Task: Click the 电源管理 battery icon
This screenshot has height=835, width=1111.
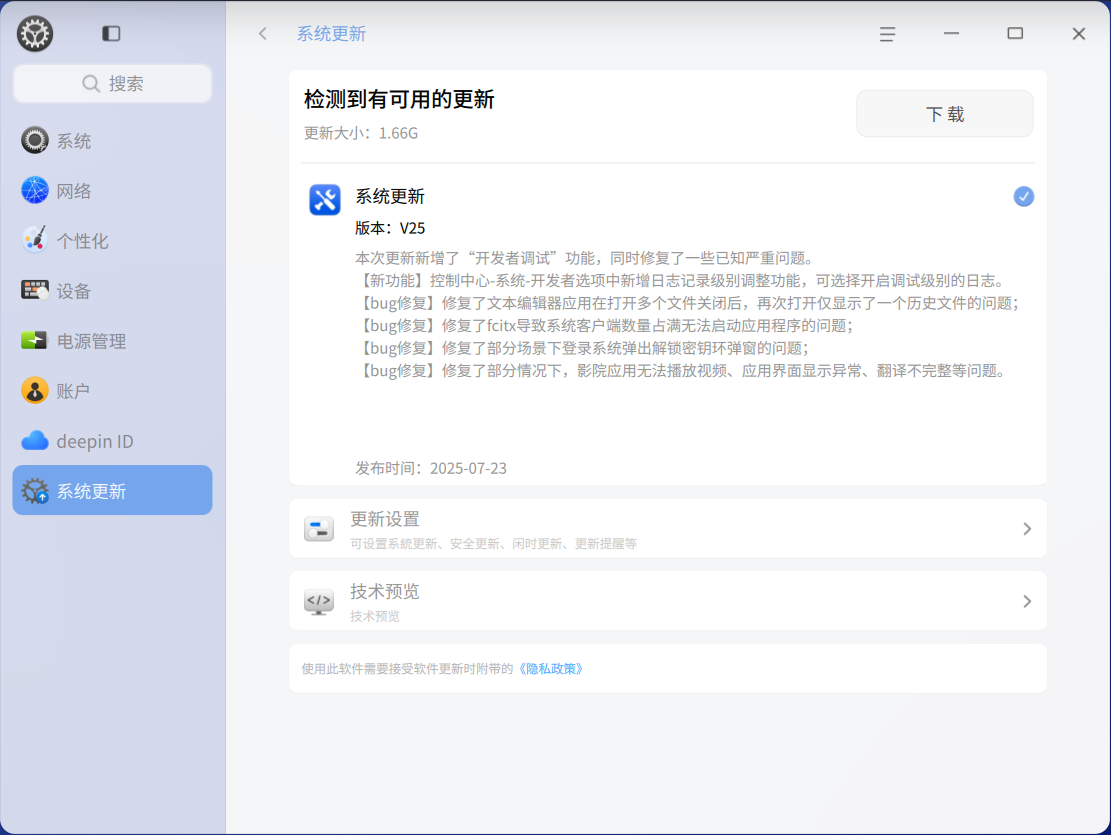Action: (34, 341)
